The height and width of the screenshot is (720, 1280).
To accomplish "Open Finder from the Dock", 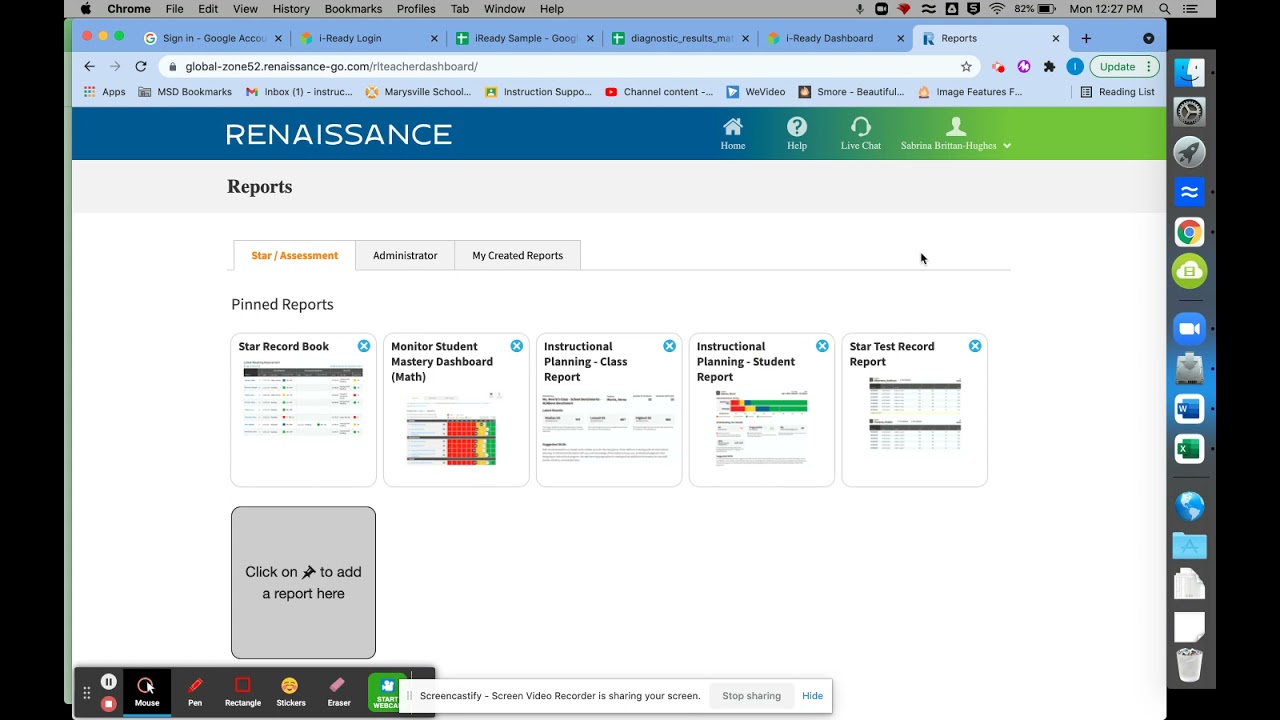I will tap(1190, 72).
